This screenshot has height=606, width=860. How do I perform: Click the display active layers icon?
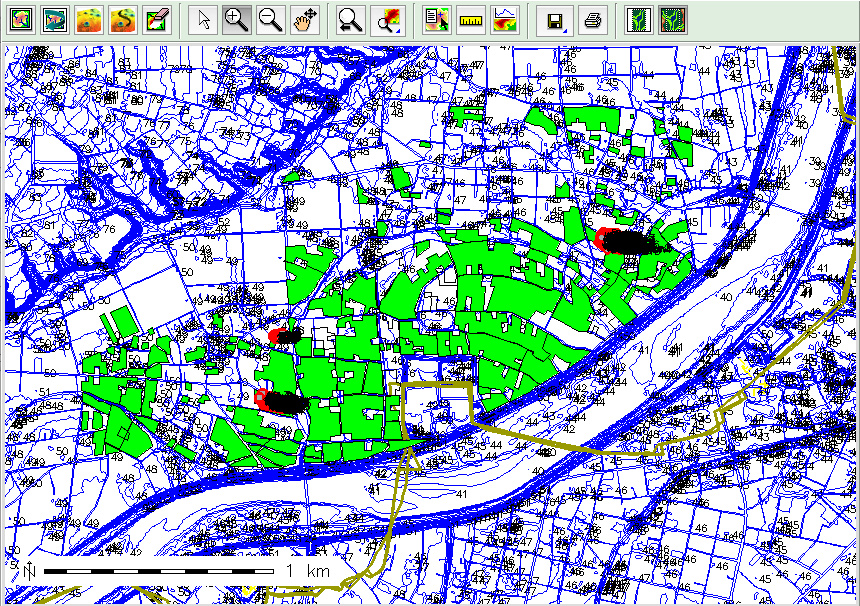pyautogui.click(x=22, y=20)
